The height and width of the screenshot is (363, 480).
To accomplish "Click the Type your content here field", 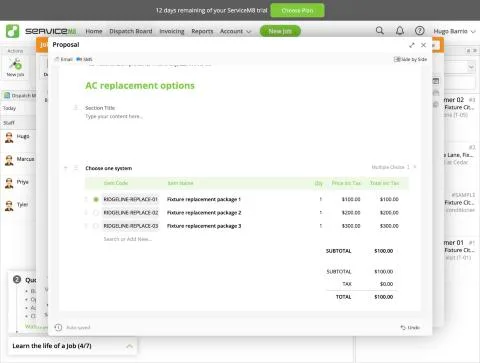I will pyautogui.click(x=114, y=116).
